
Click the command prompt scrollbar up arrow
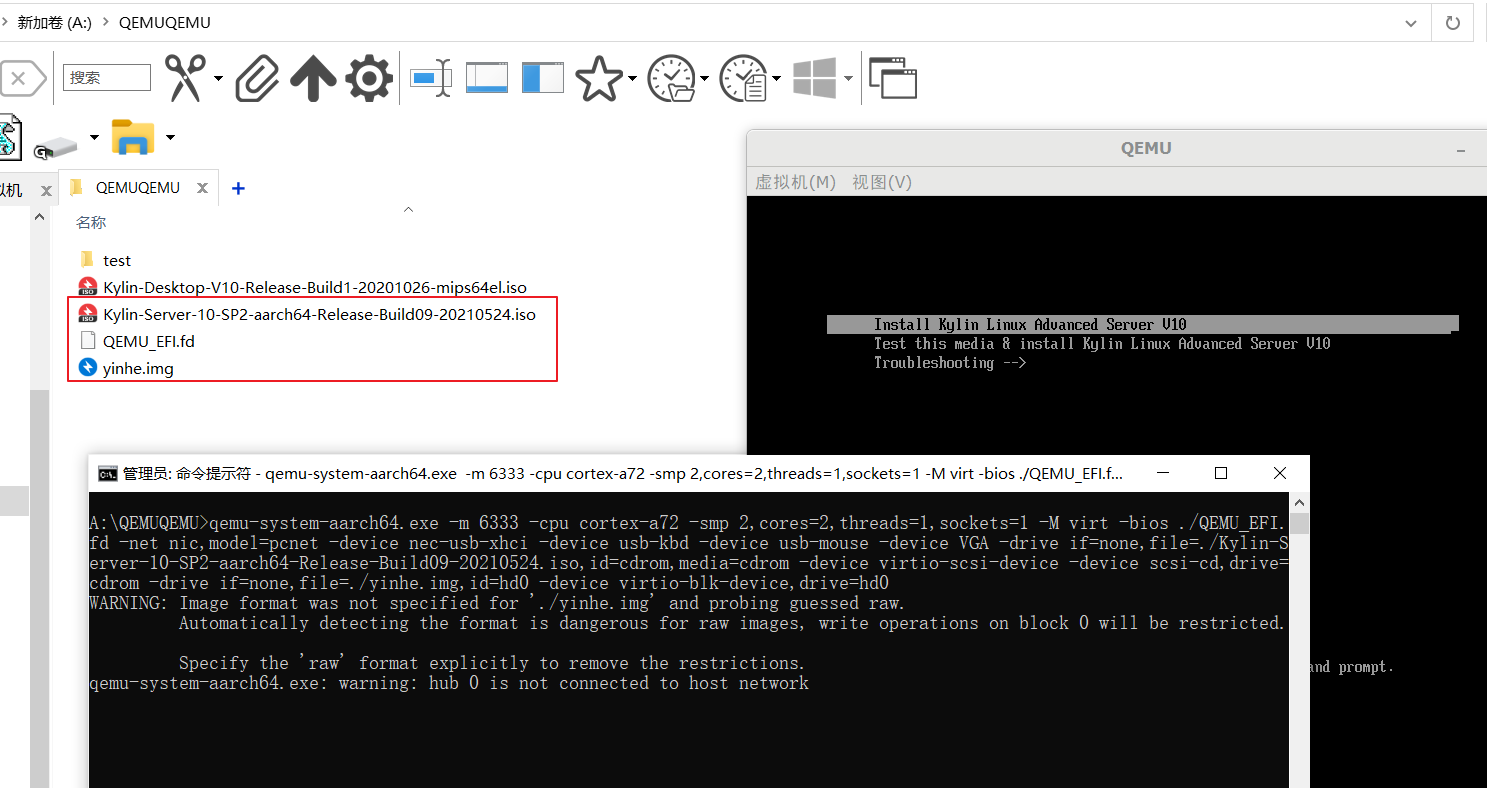[1298, 501]
